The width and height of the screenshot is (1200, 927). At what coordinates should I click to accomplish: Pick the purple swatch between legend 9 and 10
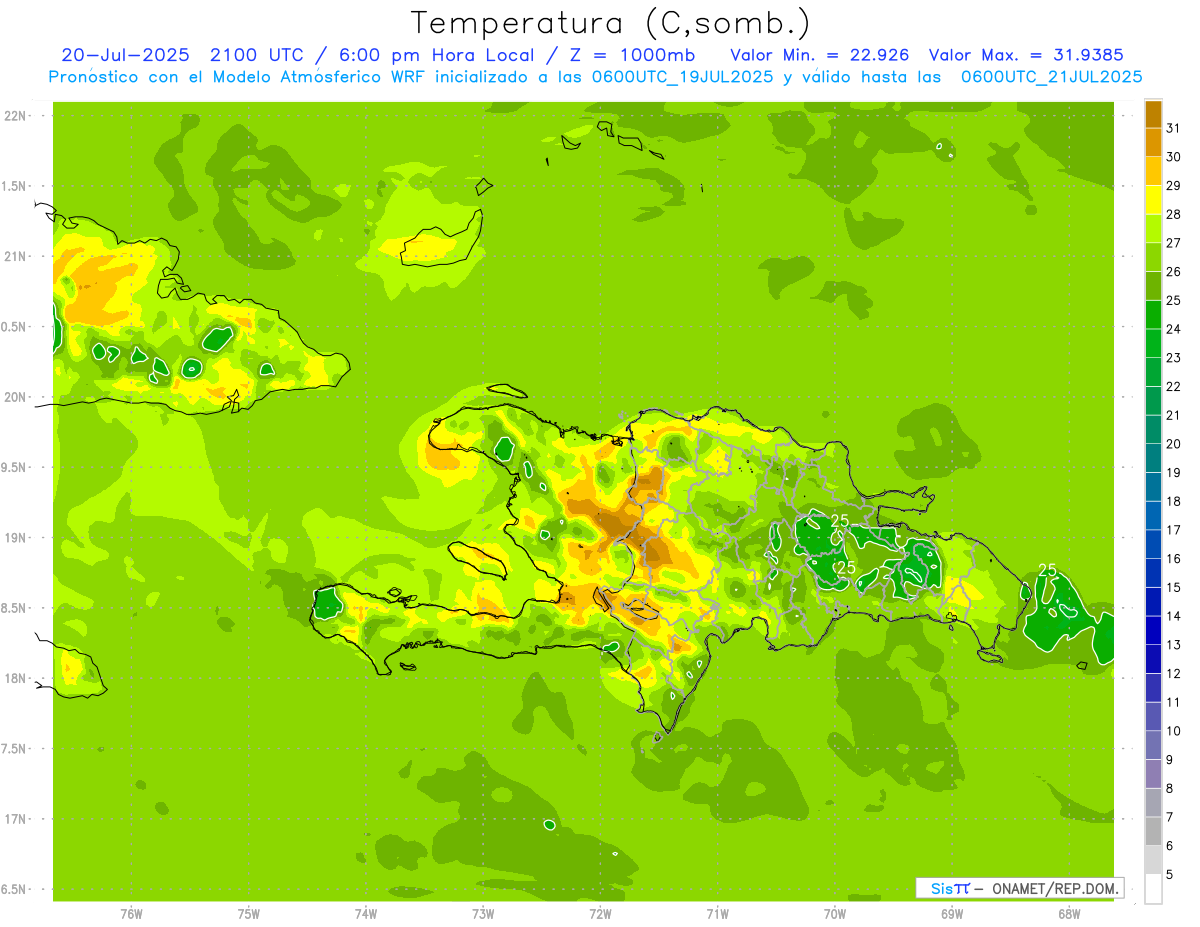1153,745
